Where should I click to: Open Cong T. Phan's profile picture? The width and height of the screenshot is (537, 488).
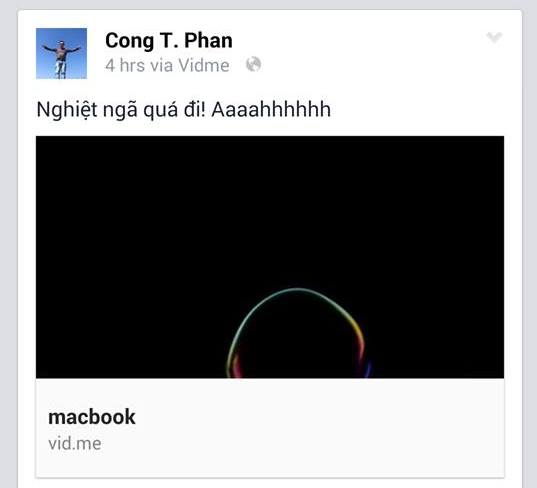pyautogui.click(x=61, y=53)
